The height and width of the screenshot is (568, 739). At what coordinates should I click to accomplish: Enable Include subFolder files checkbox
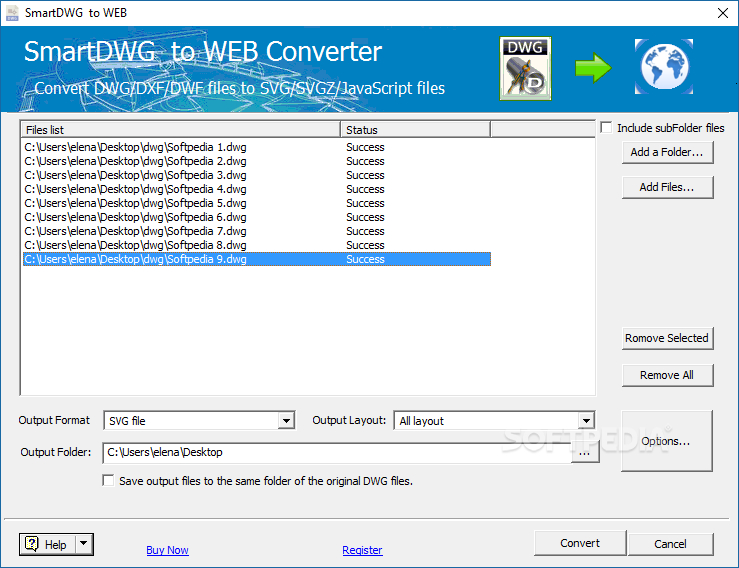607,128
